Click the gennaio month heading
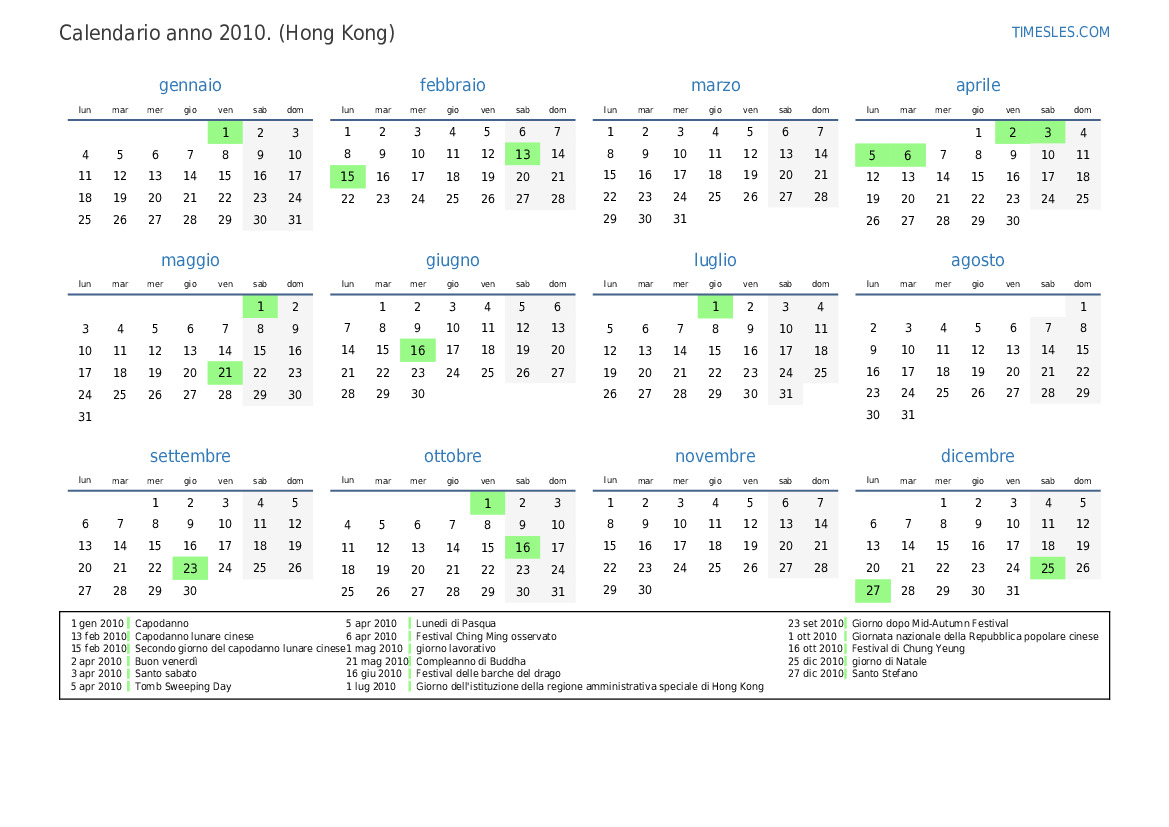The width and height of the screenshot is (1169, 827). coord(190,86)
